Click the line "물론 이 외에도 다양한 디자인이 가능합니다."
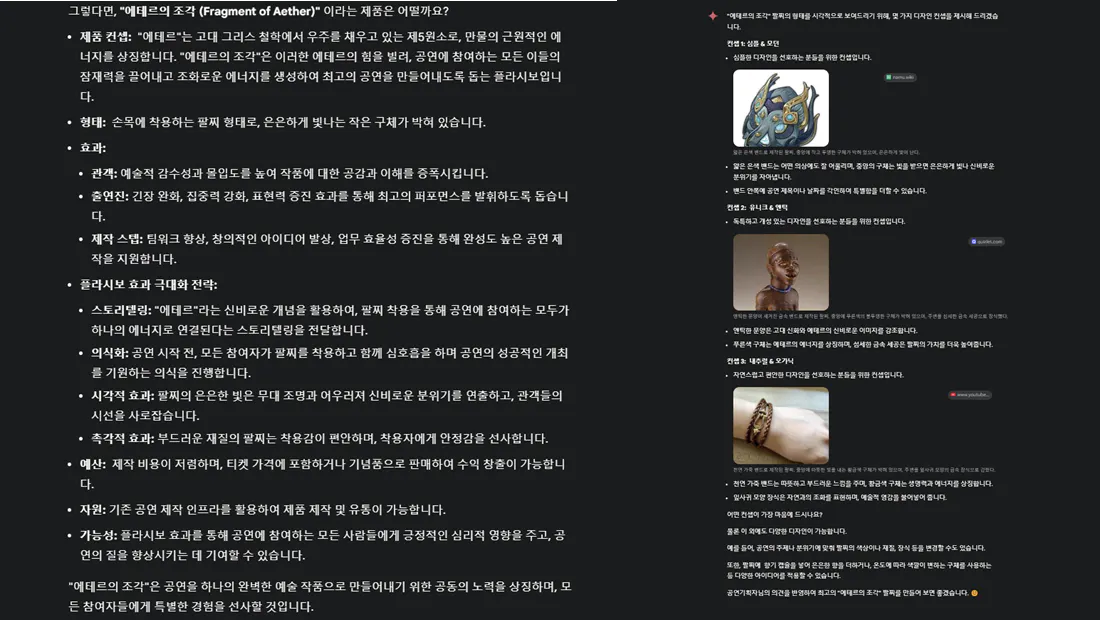Image resolution: width=1100 pixels, height=620 pixels. tap(786, 532)
